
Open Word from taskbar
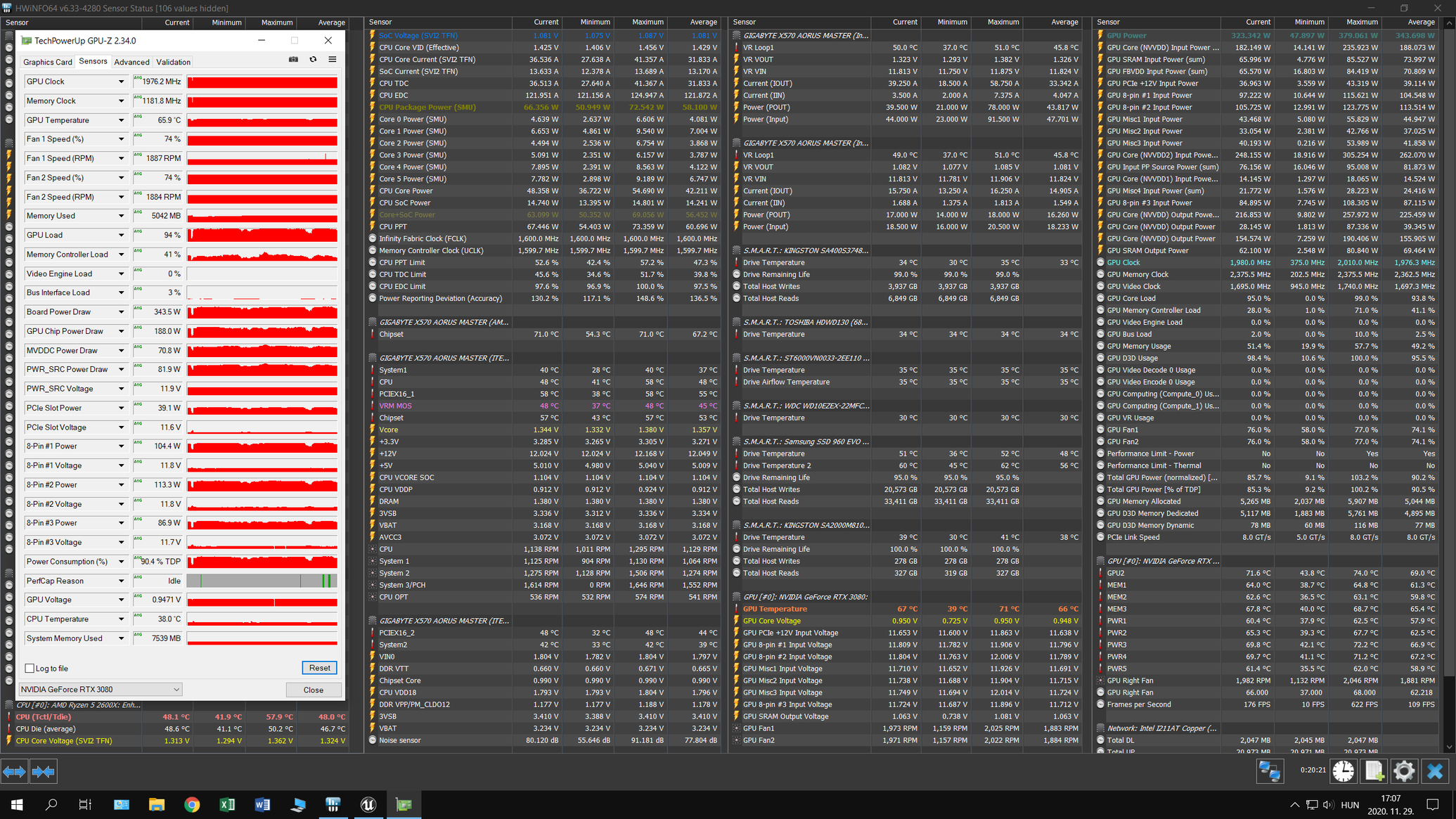click(x=262, y=804)
